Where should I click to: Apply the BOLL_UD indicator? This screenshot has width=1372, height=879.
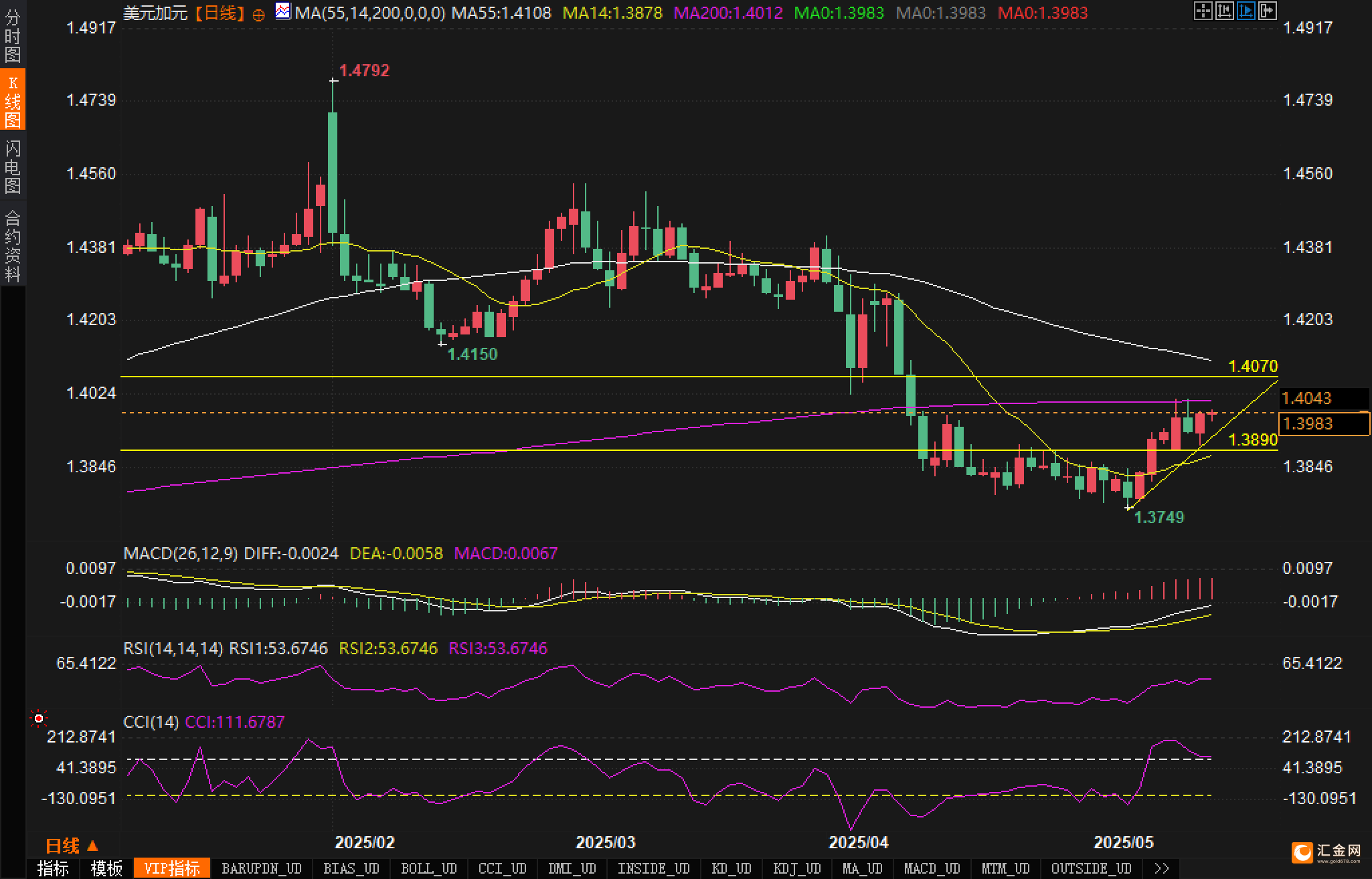coord(428,868)
